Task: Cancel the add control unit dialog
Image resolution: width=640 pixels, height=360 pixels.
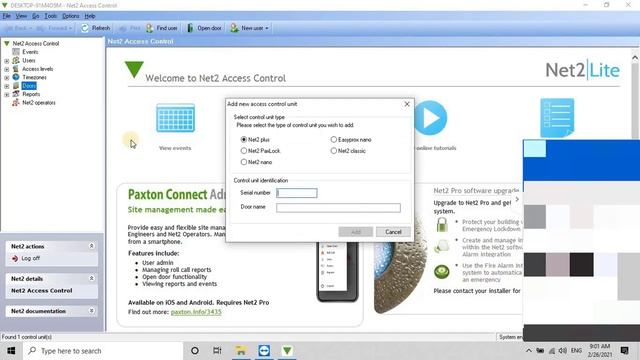Action: [x=393, y=232]
